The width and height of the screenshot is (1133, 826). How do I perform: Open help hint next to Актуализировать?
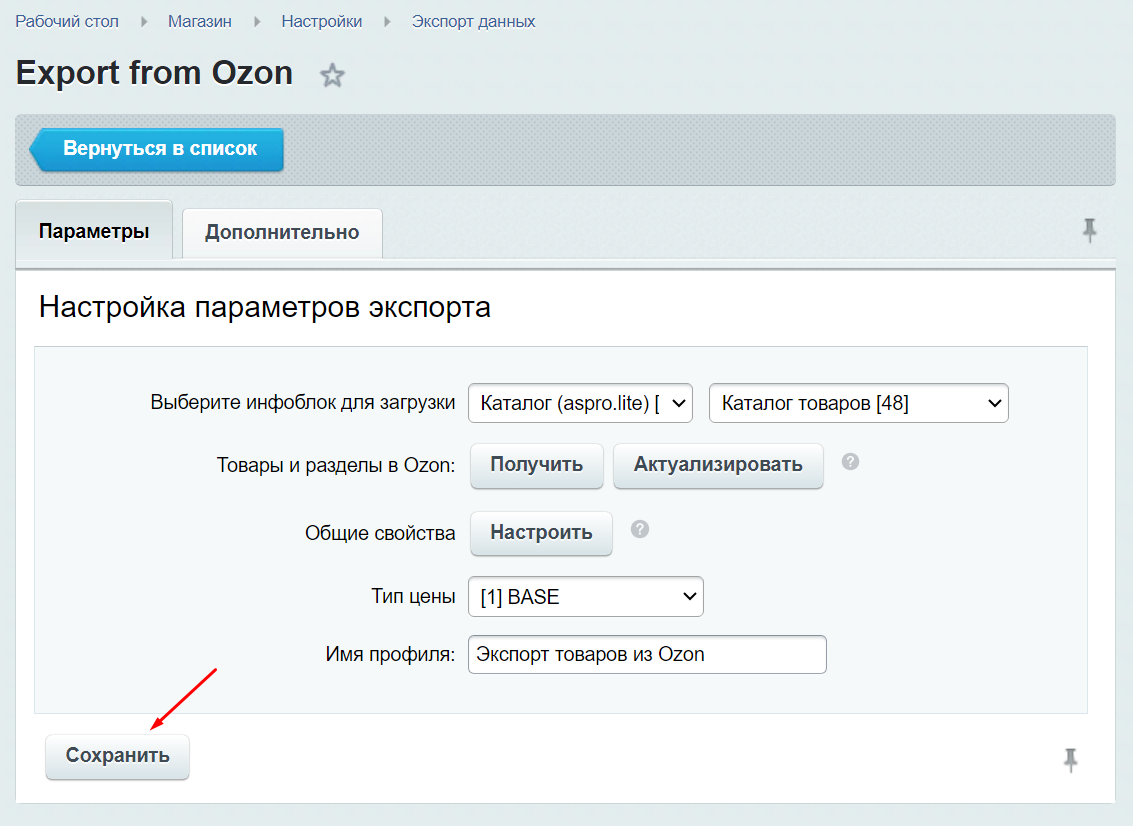[x=850, y=462]
